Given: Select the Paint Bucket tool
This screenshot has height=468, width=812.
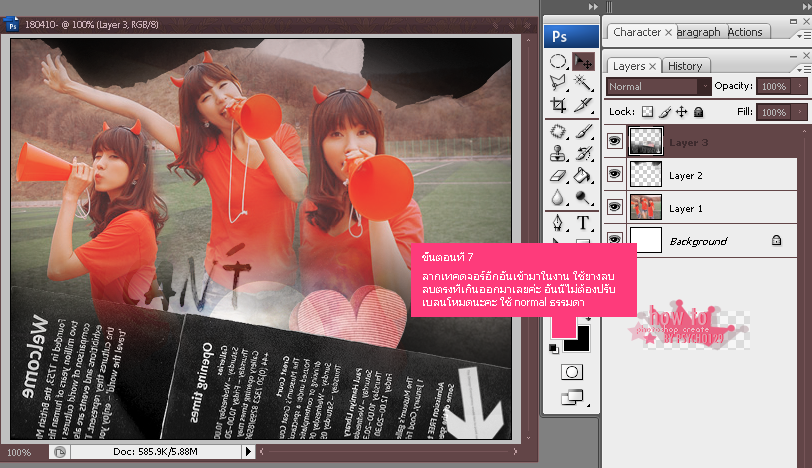Looking at the screenshot, I should 584,176.
